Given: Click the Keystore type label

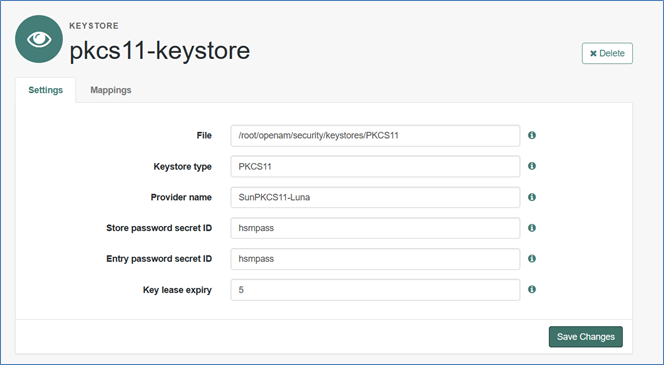Looking at the screenshot, I should coord(183,167).
